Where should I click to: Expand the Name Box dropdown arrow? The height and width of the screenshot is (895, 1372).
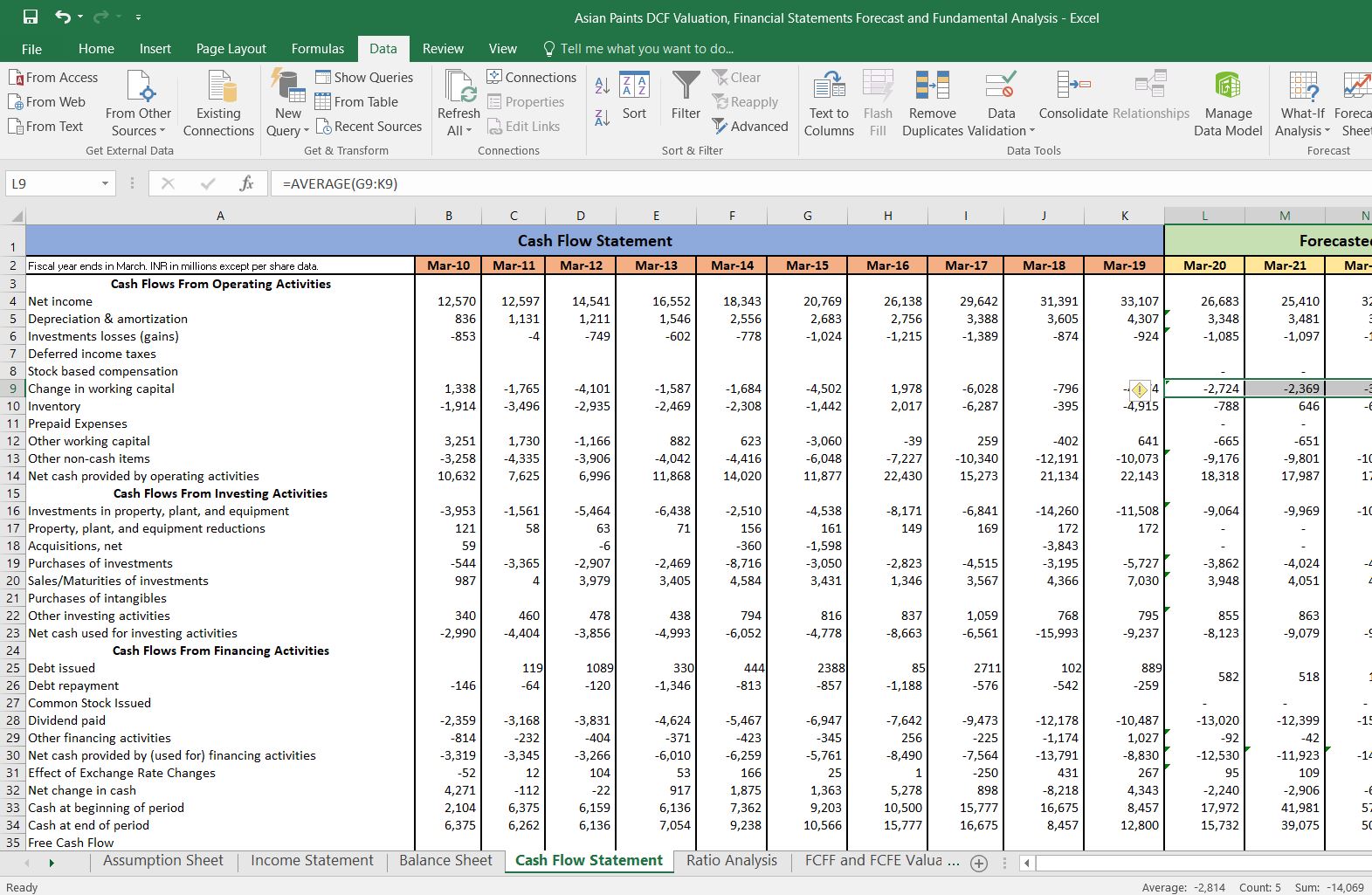105,183
